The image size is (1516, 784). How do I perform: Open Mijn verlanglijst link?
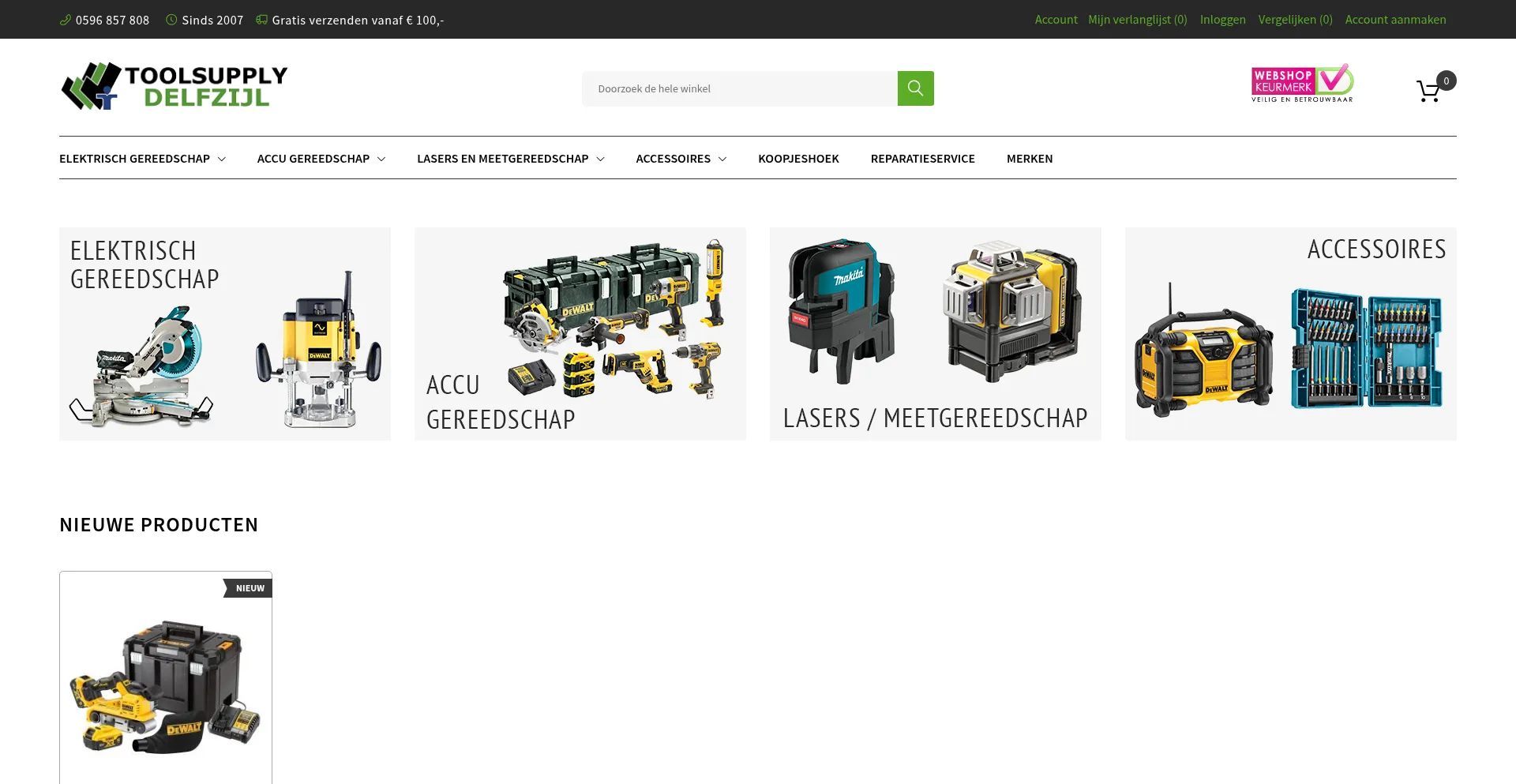(x=1137, y=20)
